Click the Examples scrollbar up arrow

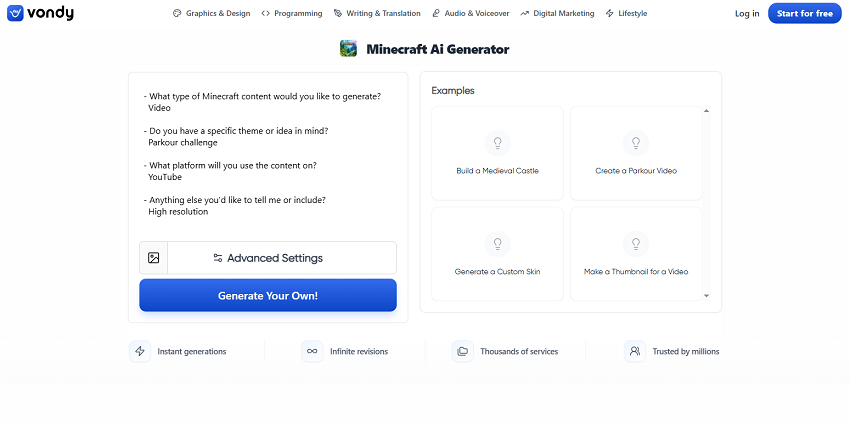pos(706,111)
